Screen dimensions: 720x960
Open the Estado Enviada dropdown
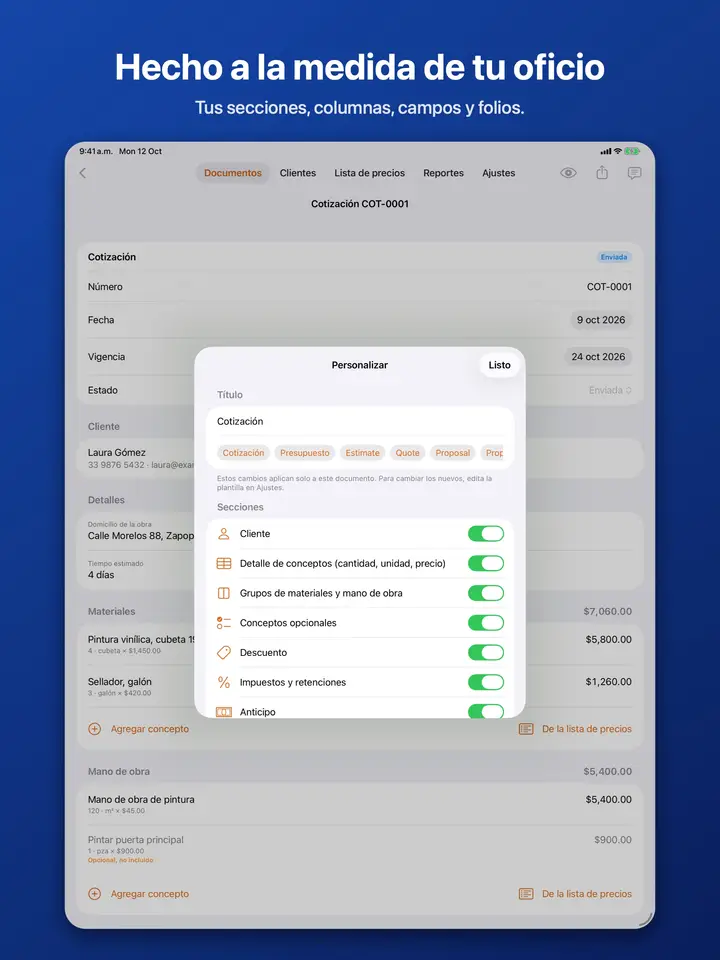point(610,390)
